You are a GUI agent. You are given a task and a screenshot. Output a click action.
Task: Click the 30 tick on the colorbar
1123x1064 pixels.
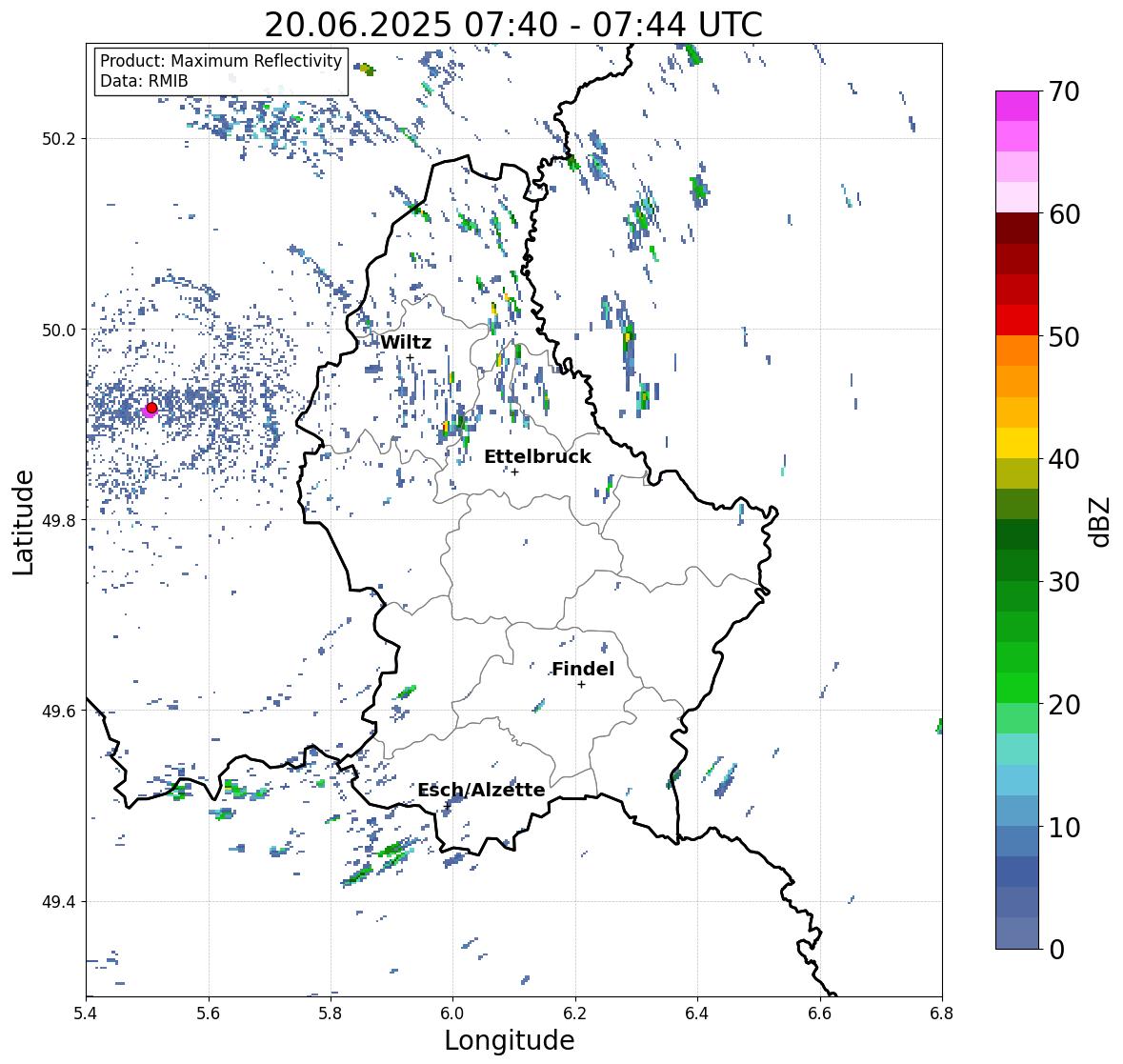[x=1064, y=581]
